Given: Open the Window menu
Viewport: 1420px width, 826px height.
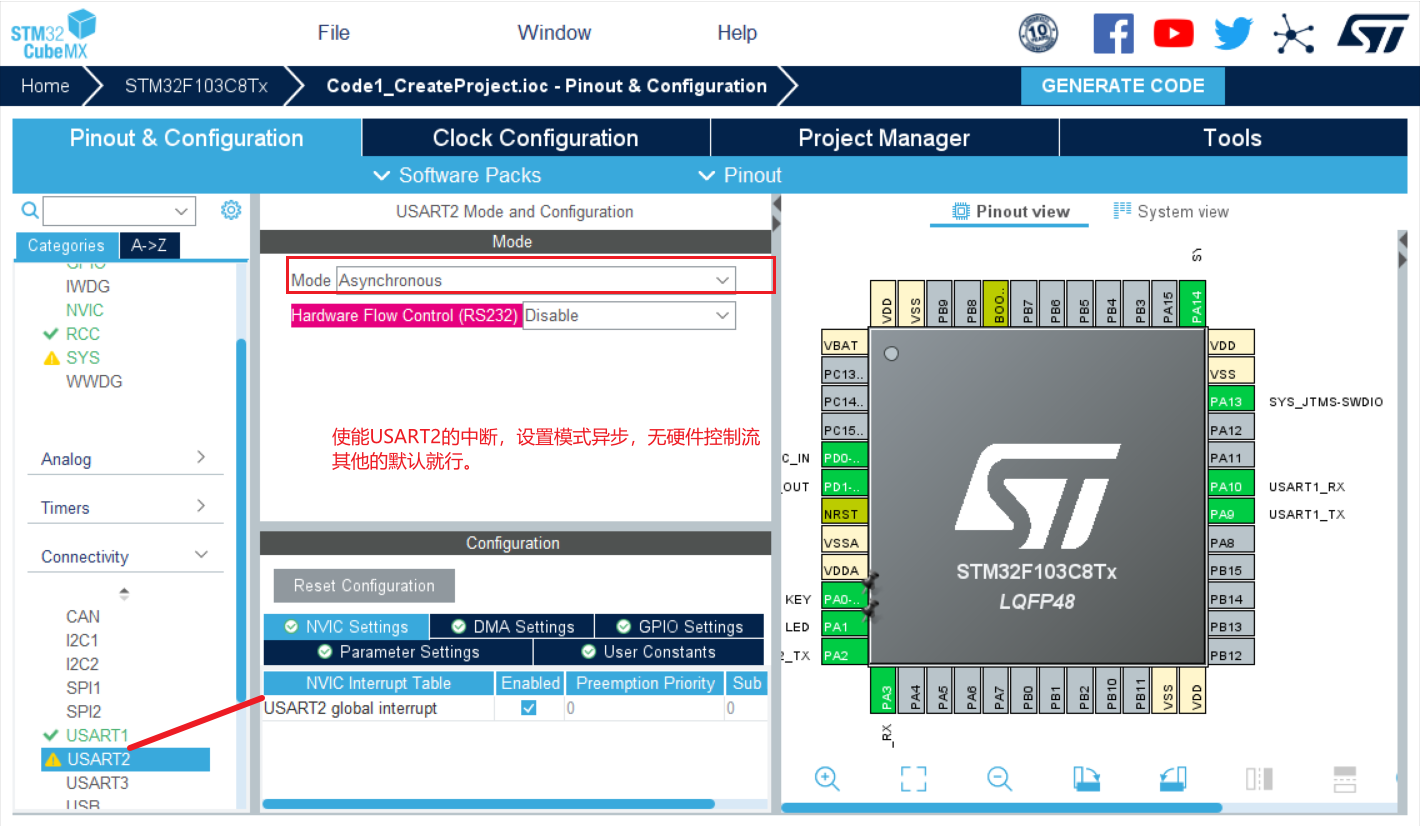Looking at the screenshot, I should tap(554, 33).
